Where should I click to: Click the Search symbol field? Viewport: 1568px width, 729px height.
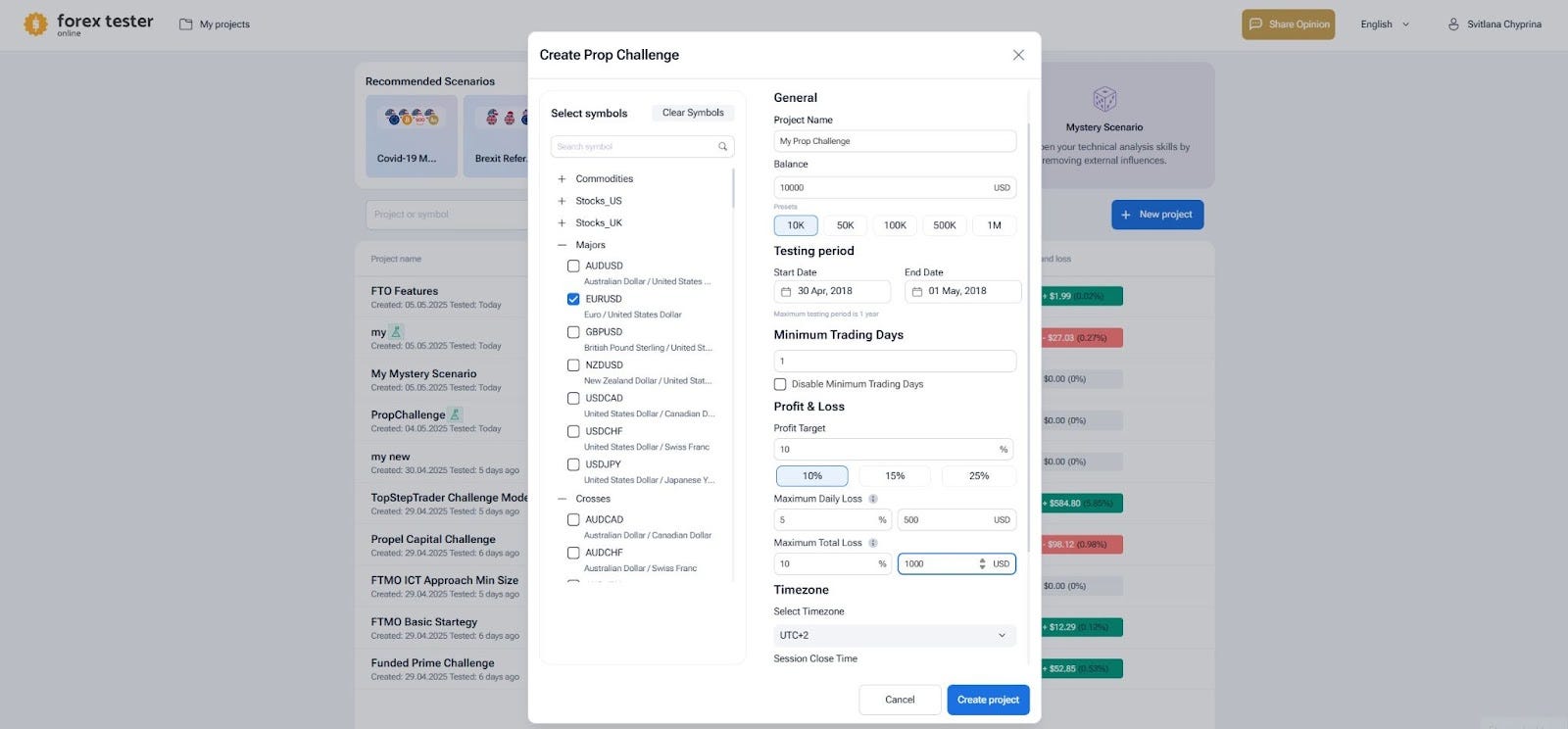point(642,147)
